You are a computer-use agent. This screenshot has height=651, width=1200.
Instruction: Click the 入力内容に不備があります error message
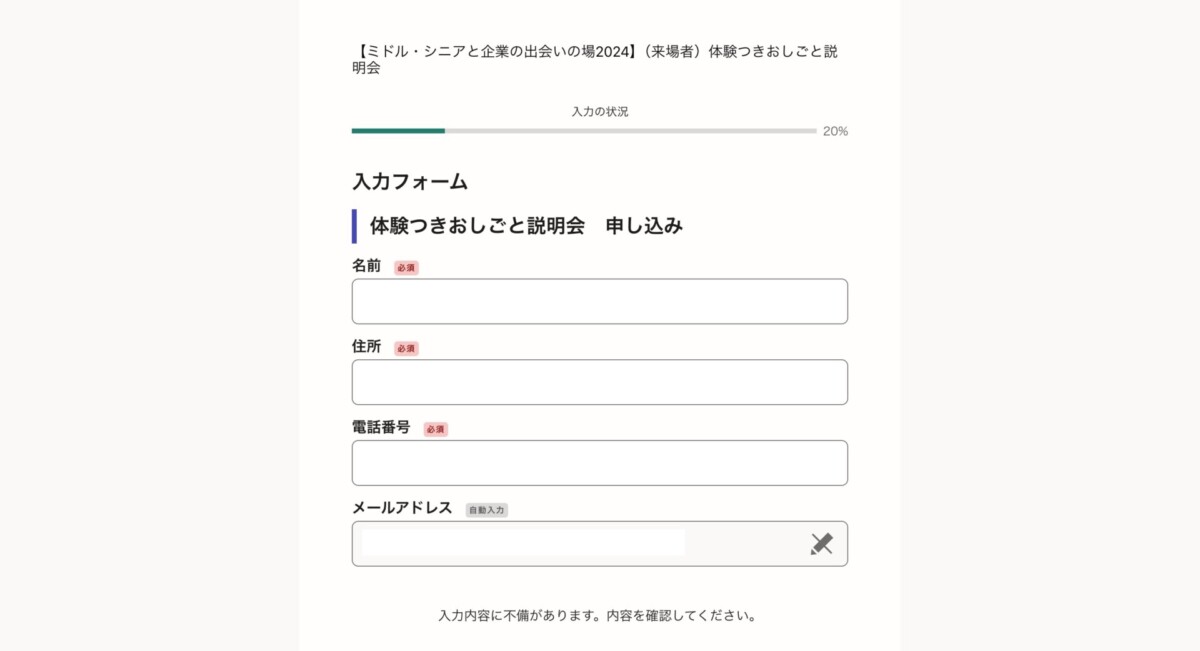(597, 615)
